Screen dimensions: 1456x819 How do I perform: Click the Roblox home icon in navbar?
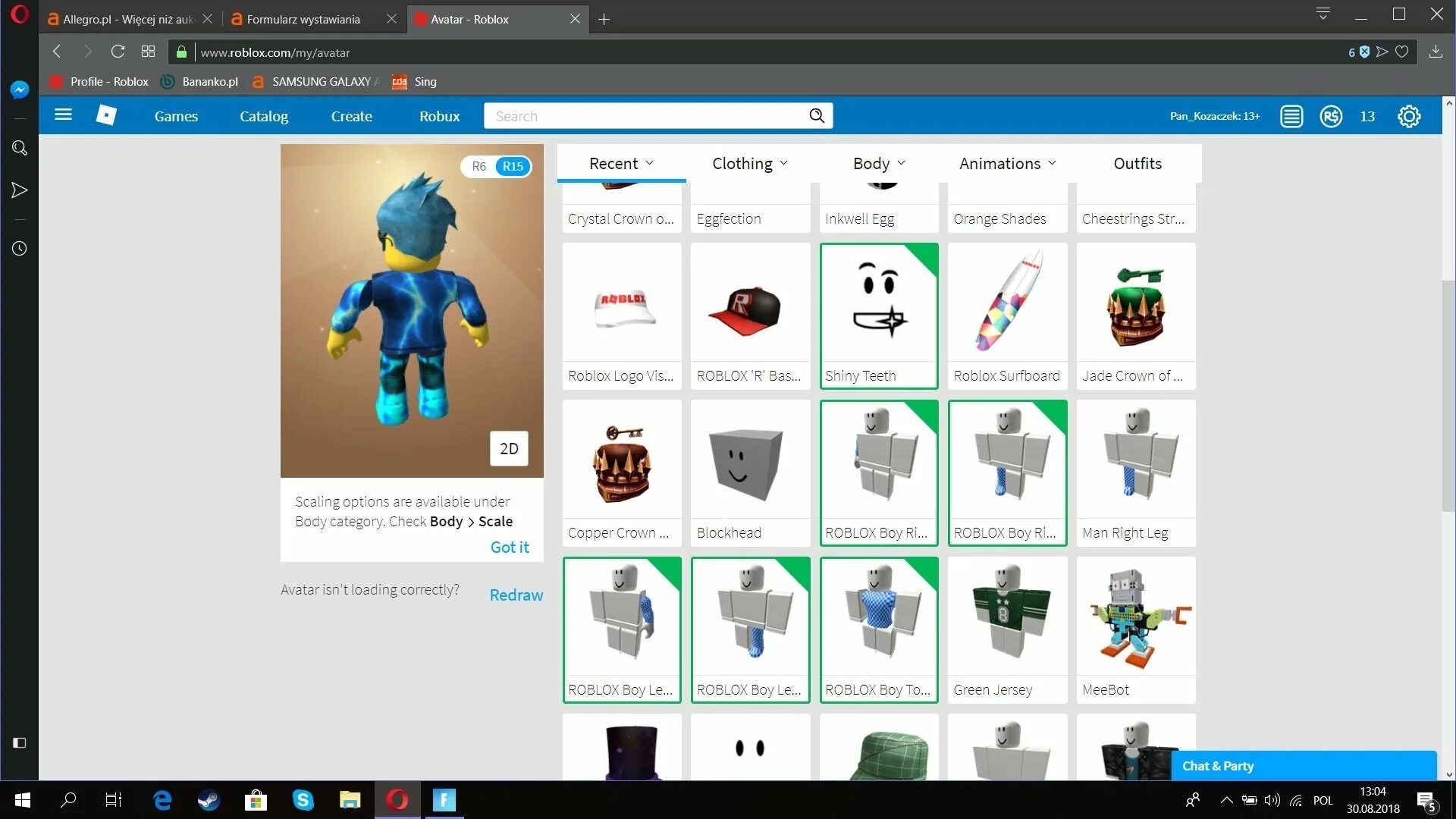(107, 115)
